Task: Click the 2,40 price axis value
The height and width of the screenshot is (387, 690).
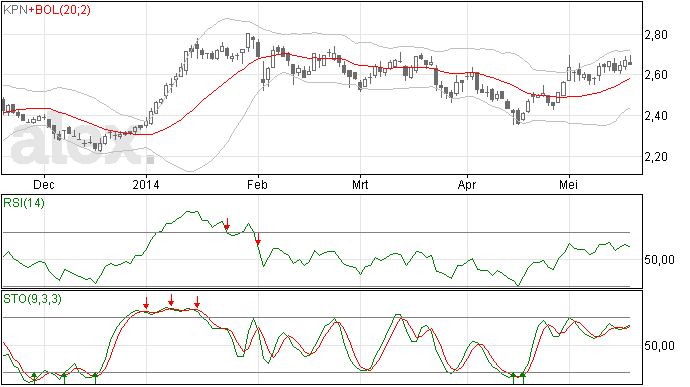Action: [x=656, y=116]
